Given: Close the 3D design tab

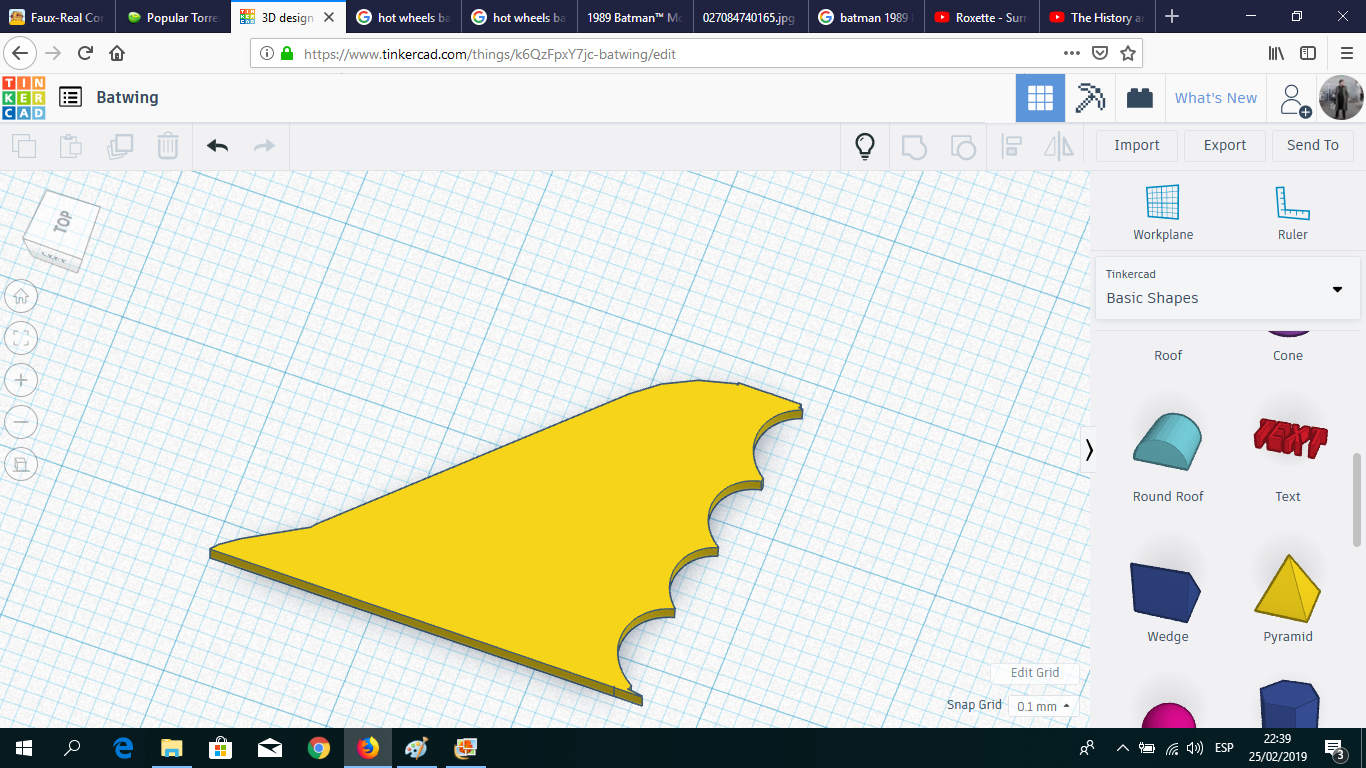Looking at the screenshot, I should click(x=329, y=17).
